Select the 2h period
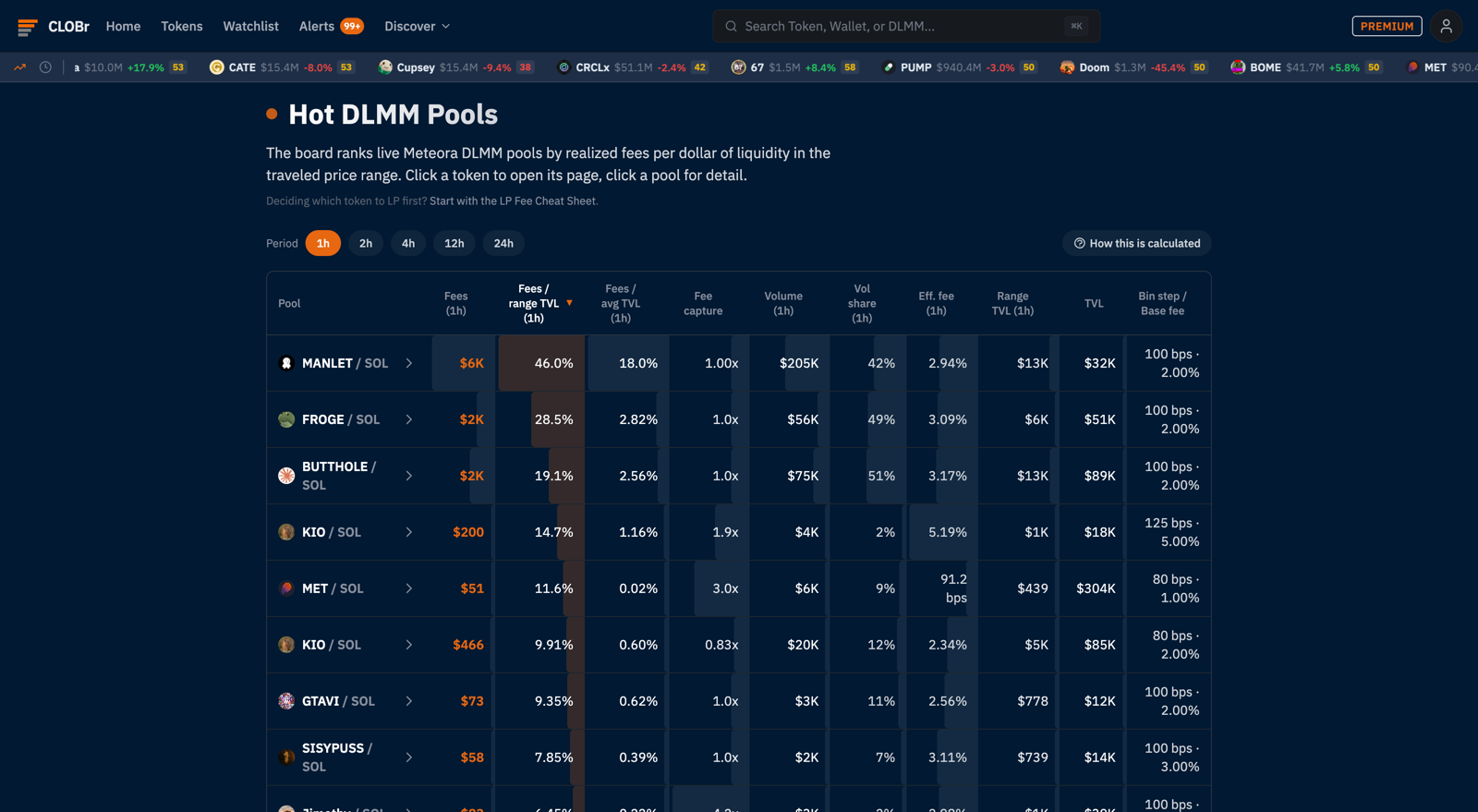This screenshot has width=1478, height=812. click(x=366, y=243)
